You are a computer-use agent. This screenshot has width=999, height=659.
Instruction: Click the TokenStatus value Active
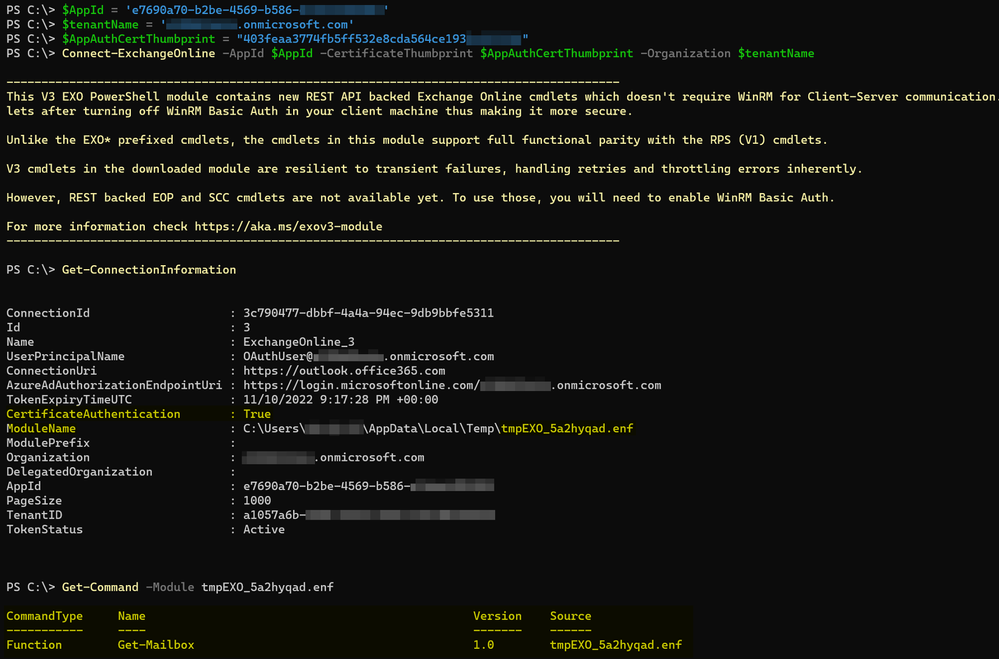(264, 529)
